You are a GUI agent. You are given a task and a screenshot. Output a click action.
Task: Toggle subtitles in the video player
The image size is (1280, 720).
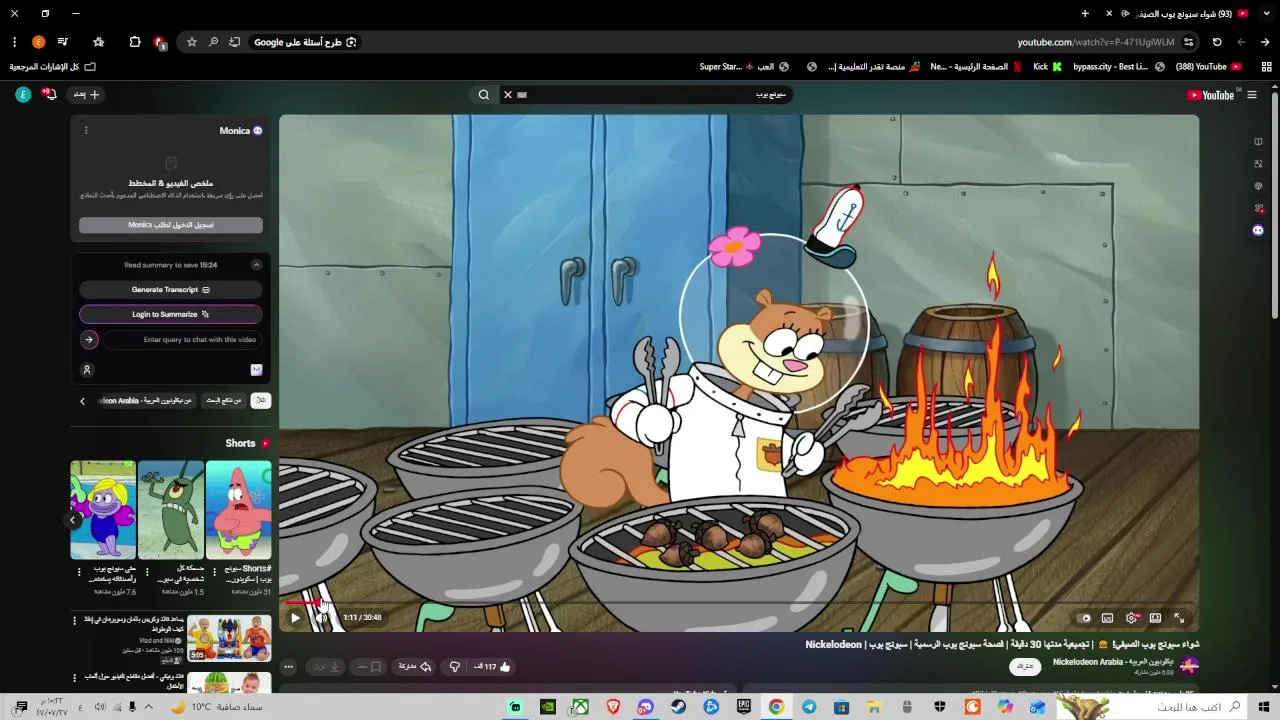(1107, 618)
